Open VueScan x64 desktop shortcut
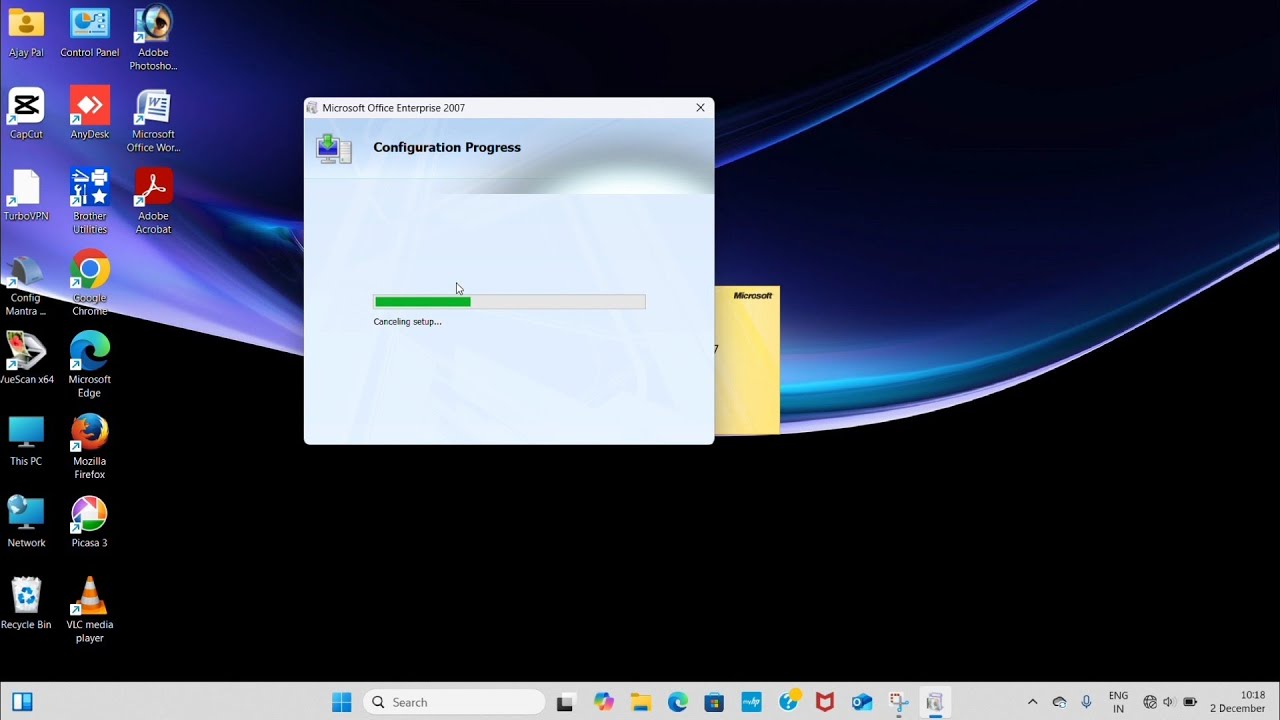 pyautogui.click(x=26, y=359)
